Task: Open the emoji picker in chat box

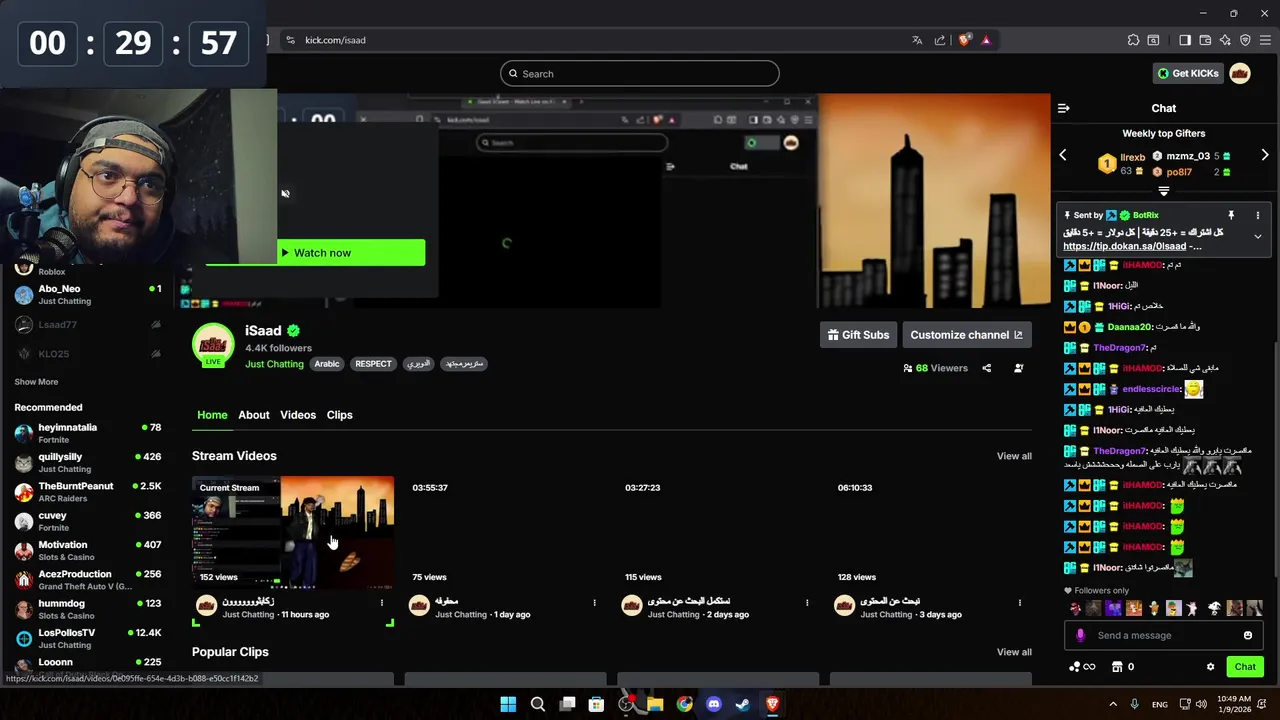Action: [1248, 635]
